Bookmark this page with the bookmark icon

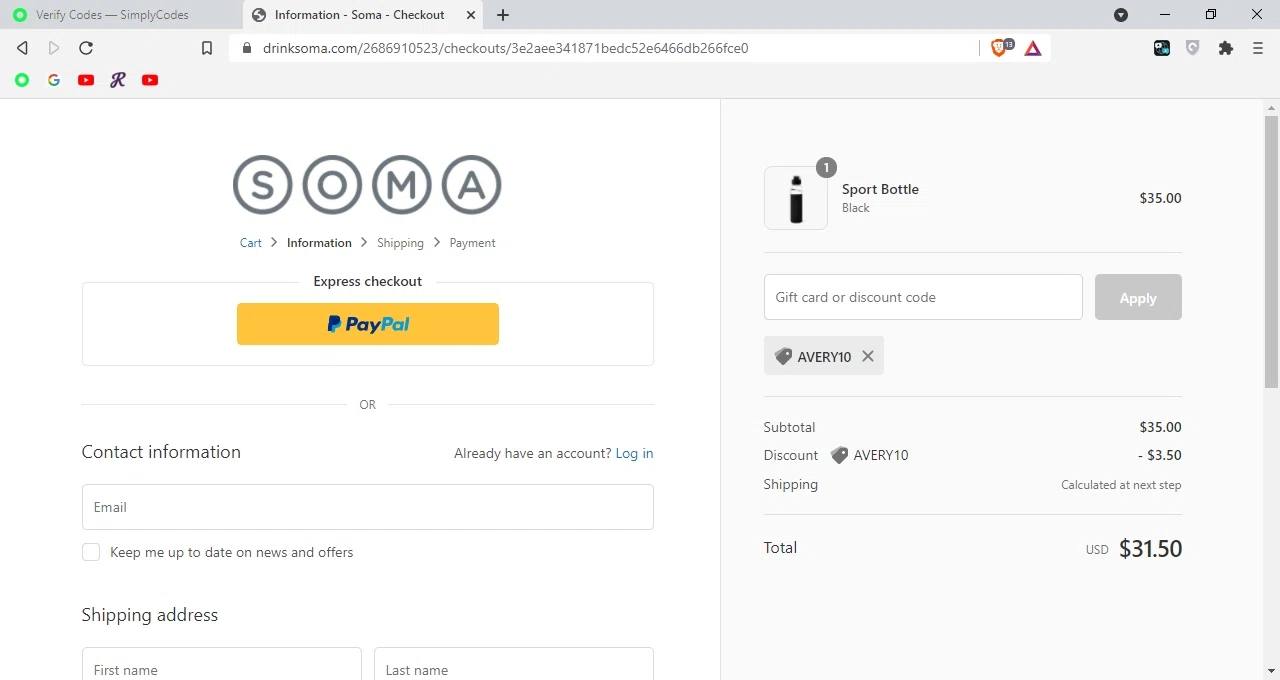pos(207,48)
